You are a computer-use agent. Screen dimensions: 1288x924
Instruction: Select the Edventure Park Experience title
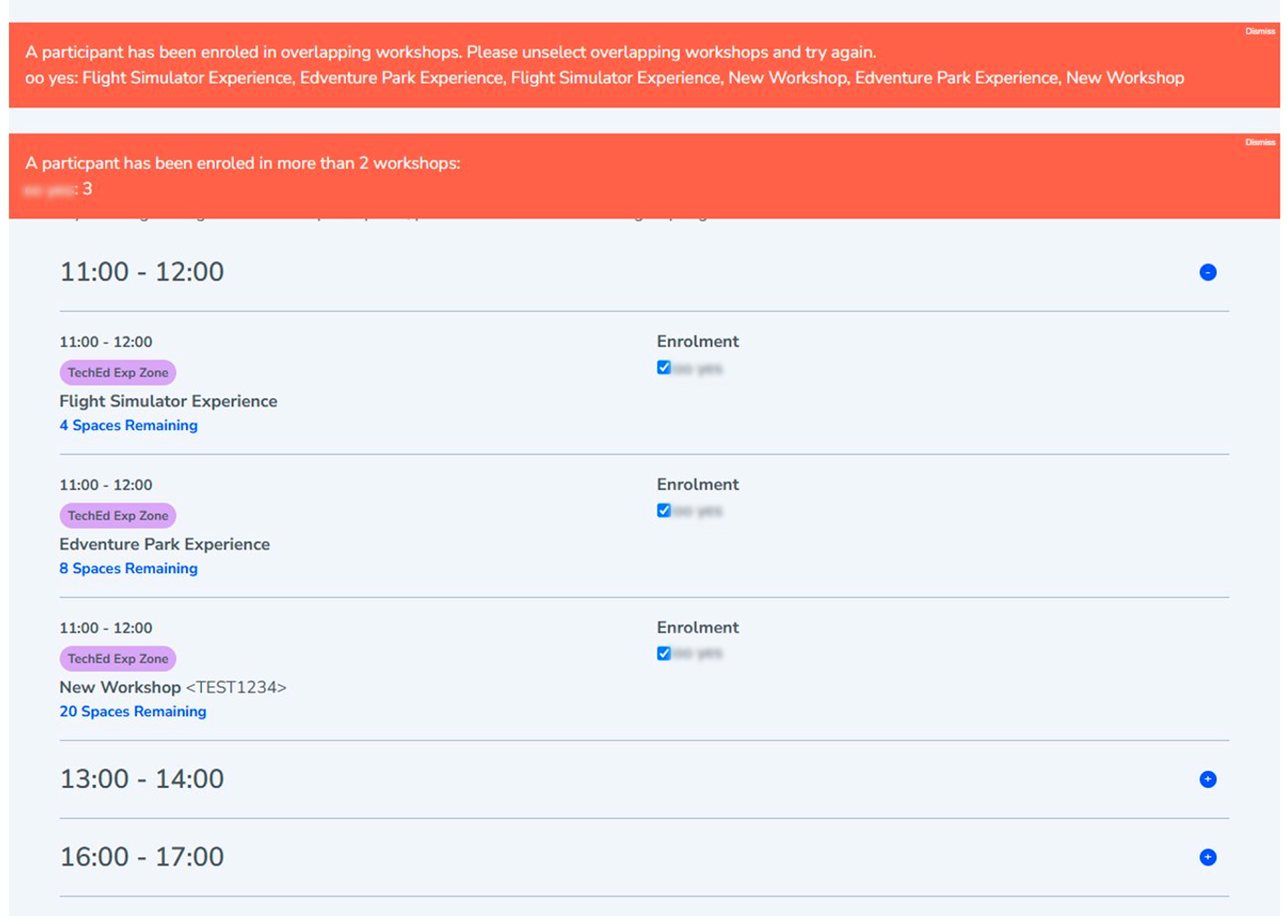[x=164, y=544]
